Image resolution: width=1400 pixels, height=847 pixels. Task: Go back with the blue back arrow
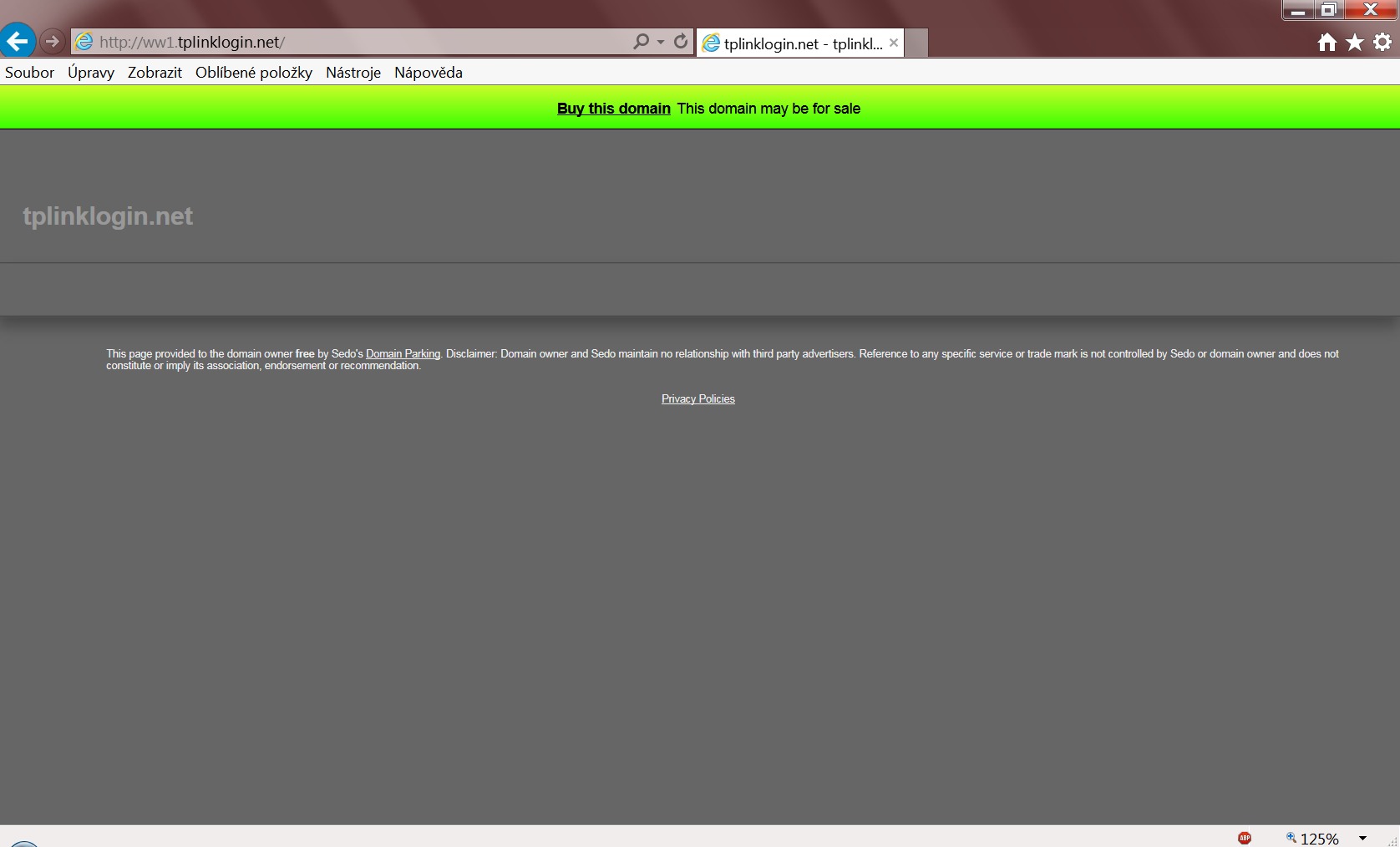tap(18, 41)
